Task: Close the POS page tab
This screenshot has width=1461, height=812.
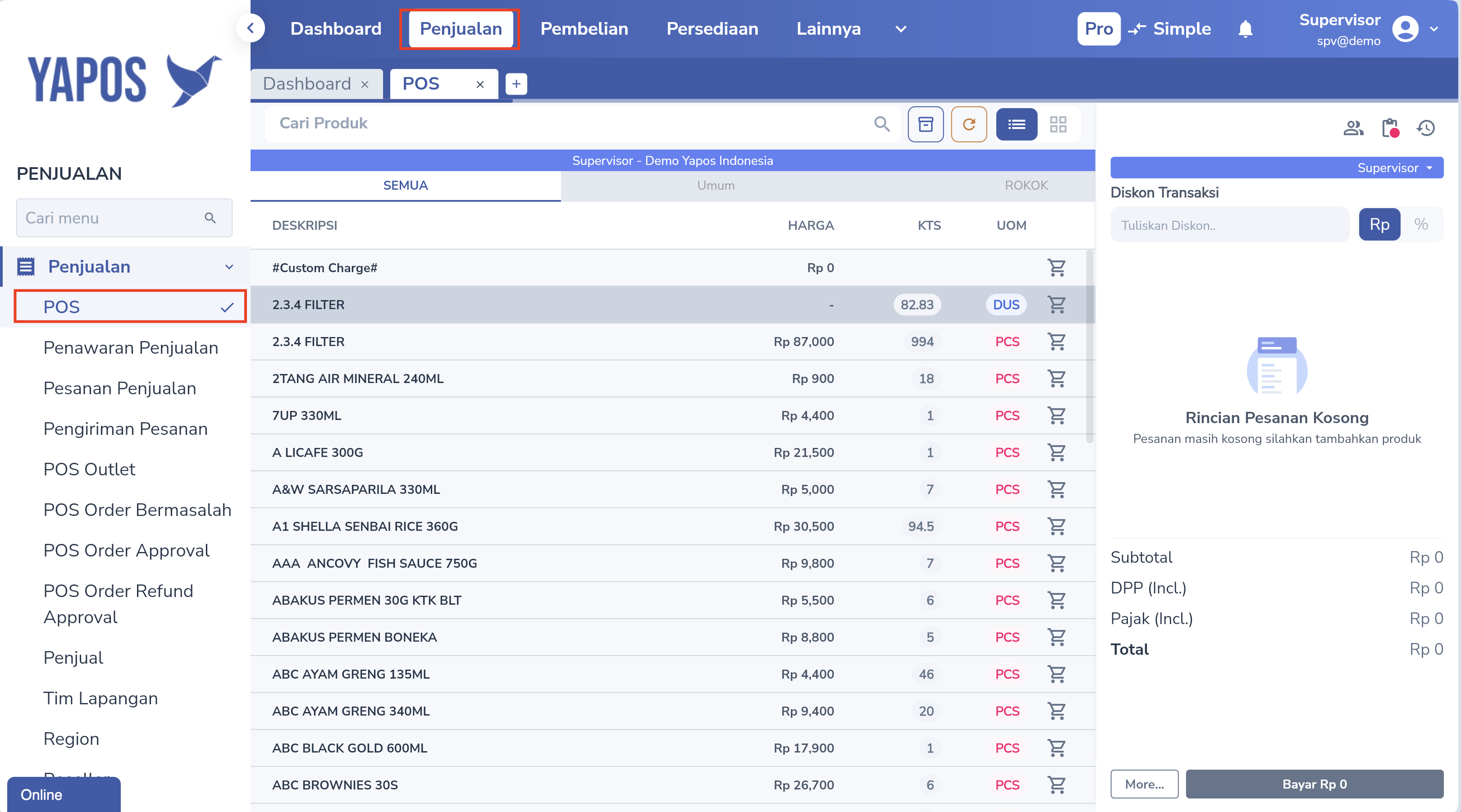Action: [x=480, y=84]
